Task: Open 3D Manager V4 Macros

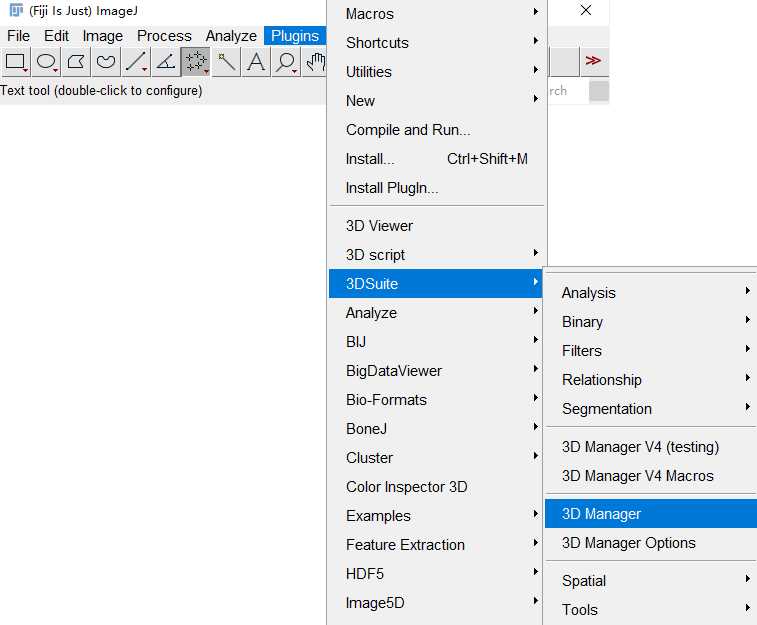Action: coord(651,475)
